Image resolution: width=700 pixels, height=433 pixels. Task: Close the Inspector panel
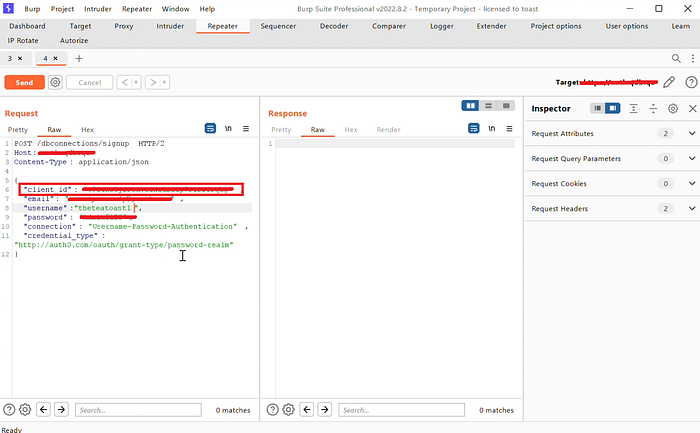692,108
